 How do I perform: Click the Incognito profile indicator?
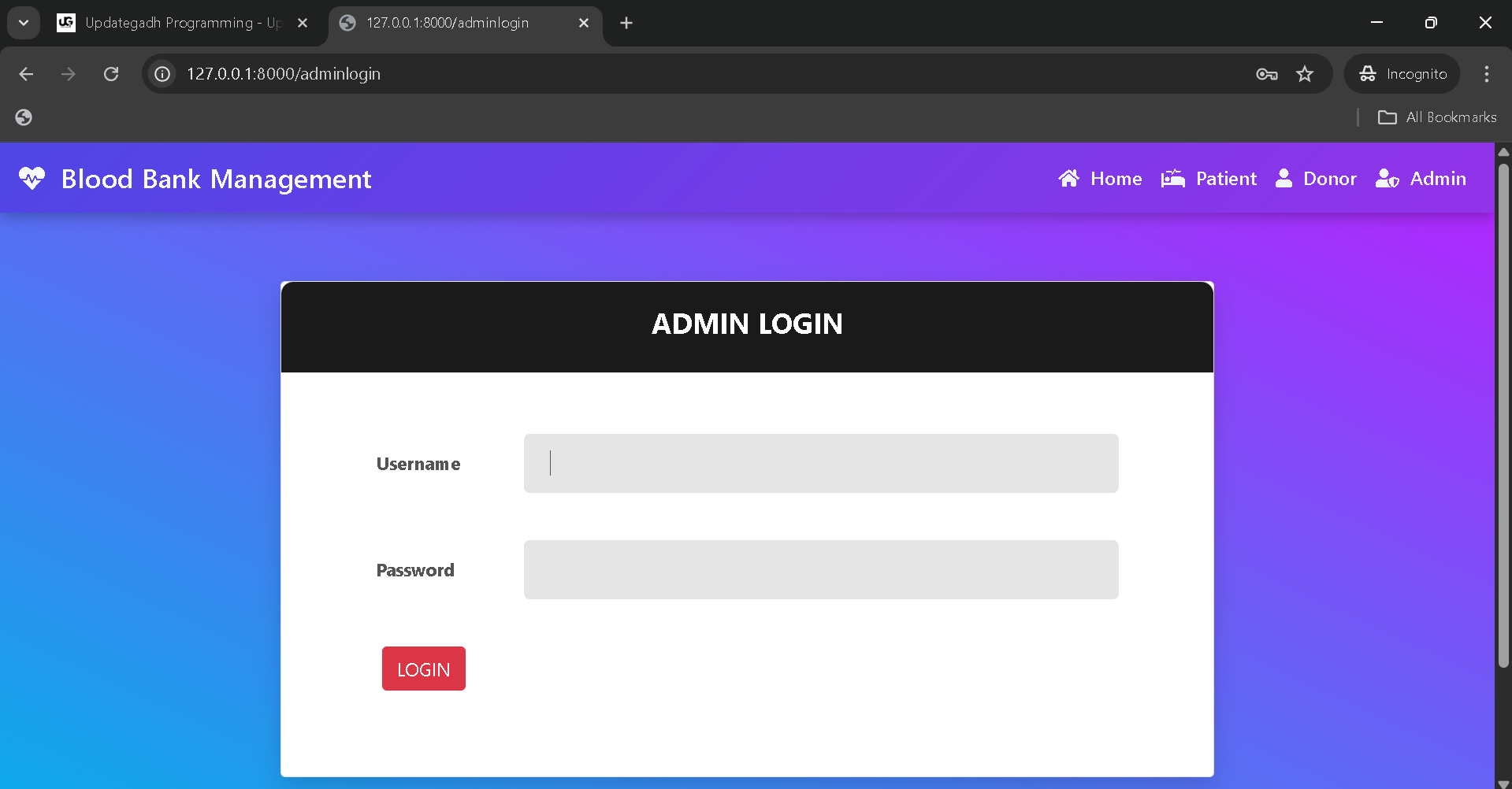[1402, 74]
